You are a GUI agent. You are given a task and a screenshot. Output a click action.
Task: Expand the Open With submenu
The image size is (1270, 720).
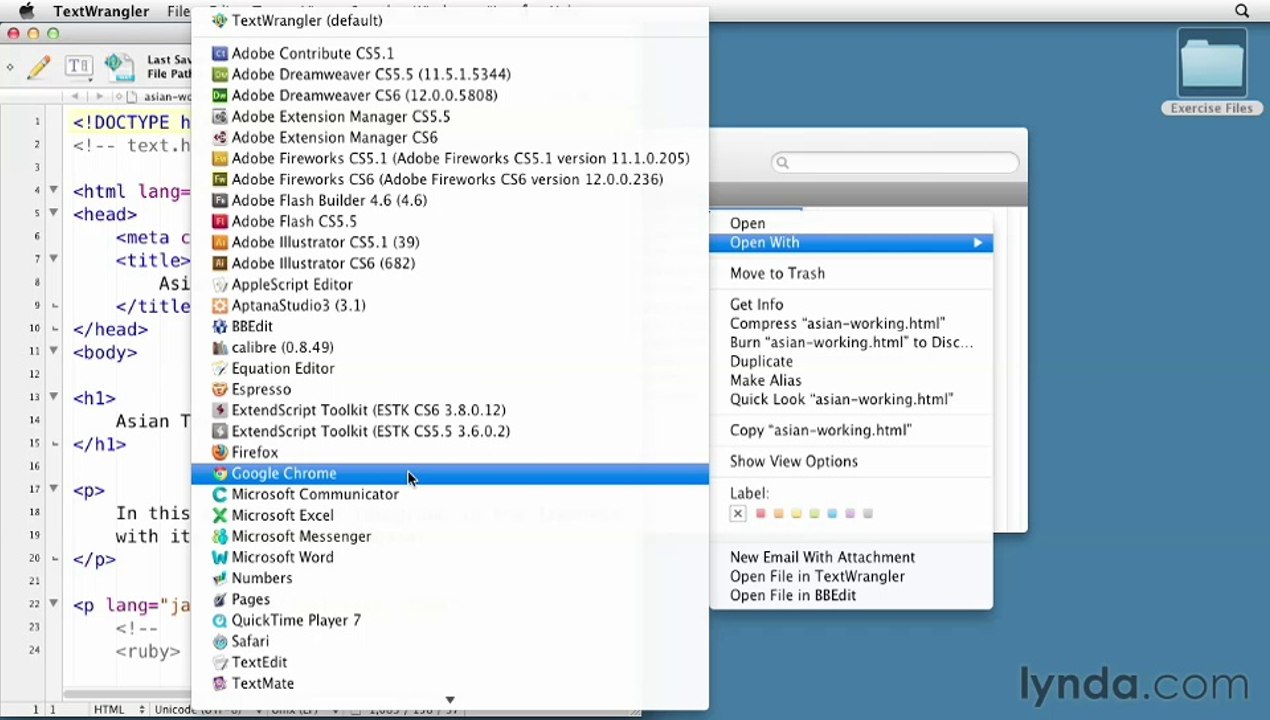pos(851,242)
